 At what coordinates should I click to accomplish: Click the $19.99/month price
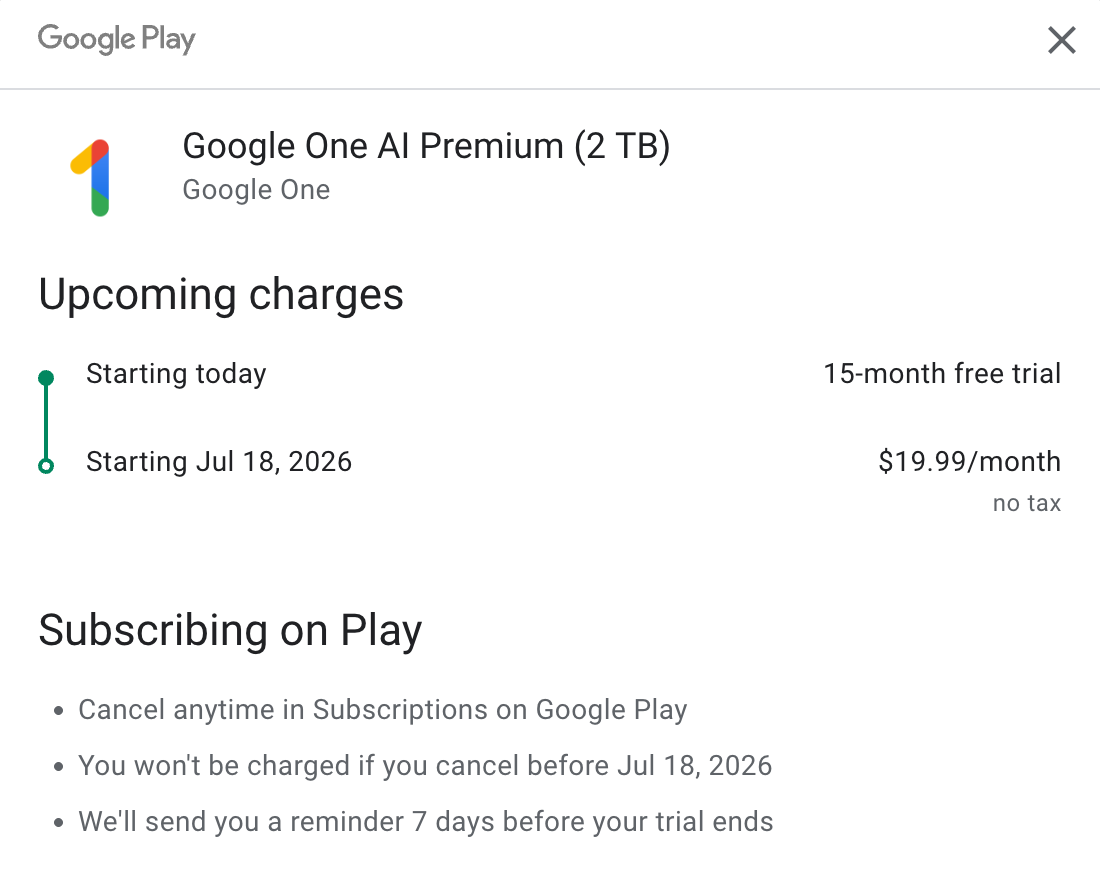pyautogui.click(x=970, y=462)
